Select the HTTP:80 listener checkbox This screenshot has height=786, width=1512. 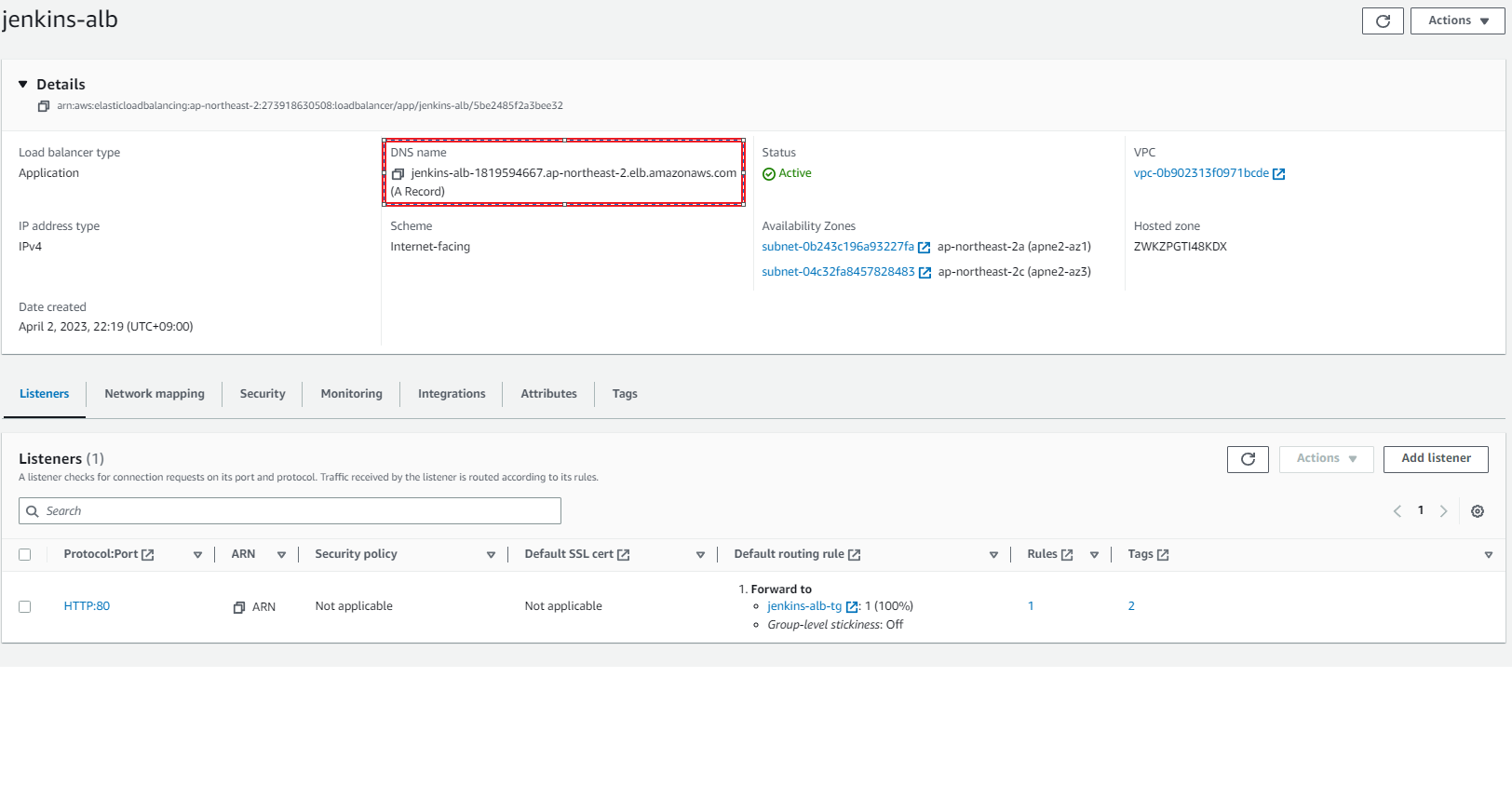(25, 607)
